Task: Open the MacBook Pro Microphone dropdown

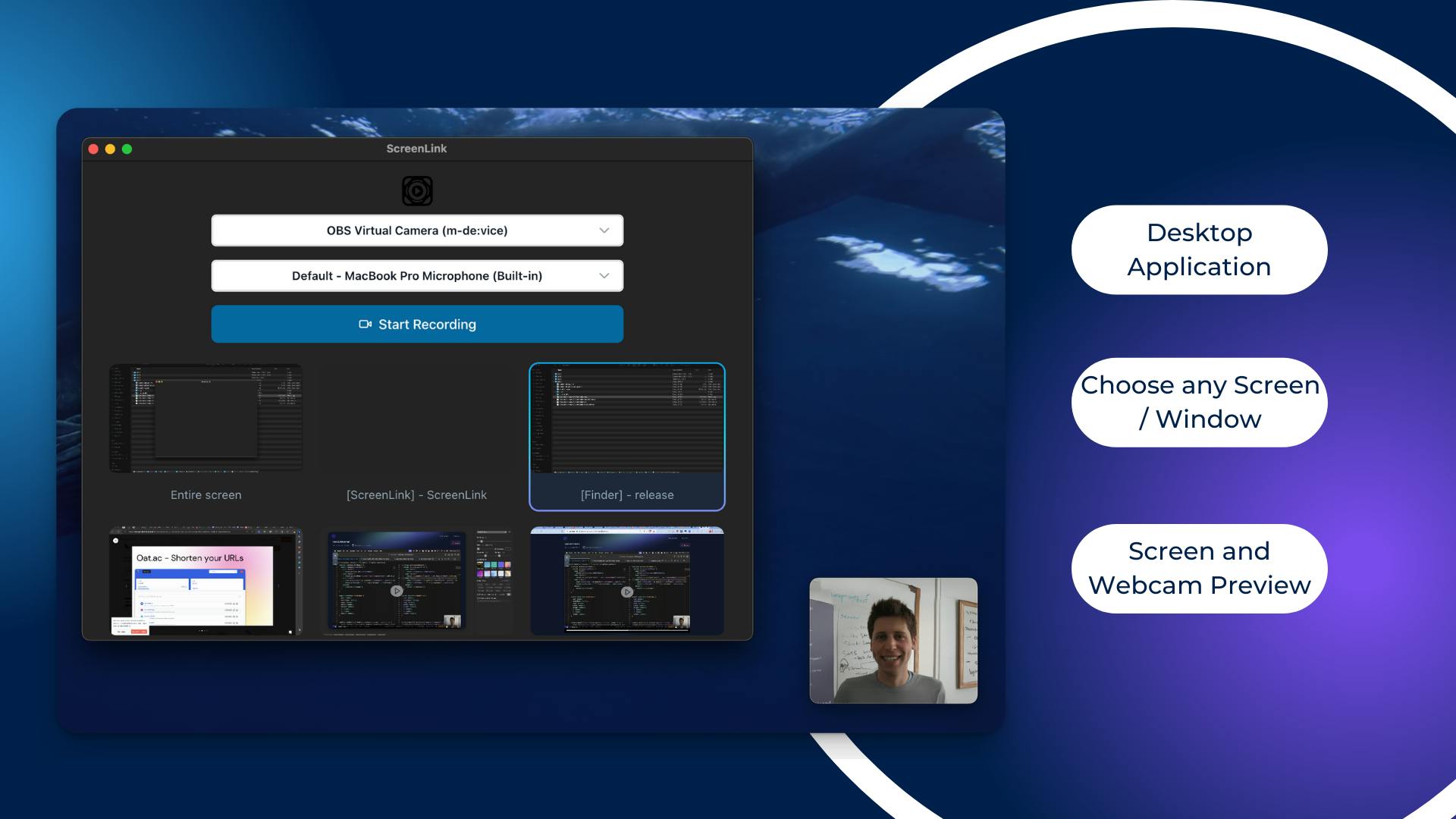Action: point(417,276)
